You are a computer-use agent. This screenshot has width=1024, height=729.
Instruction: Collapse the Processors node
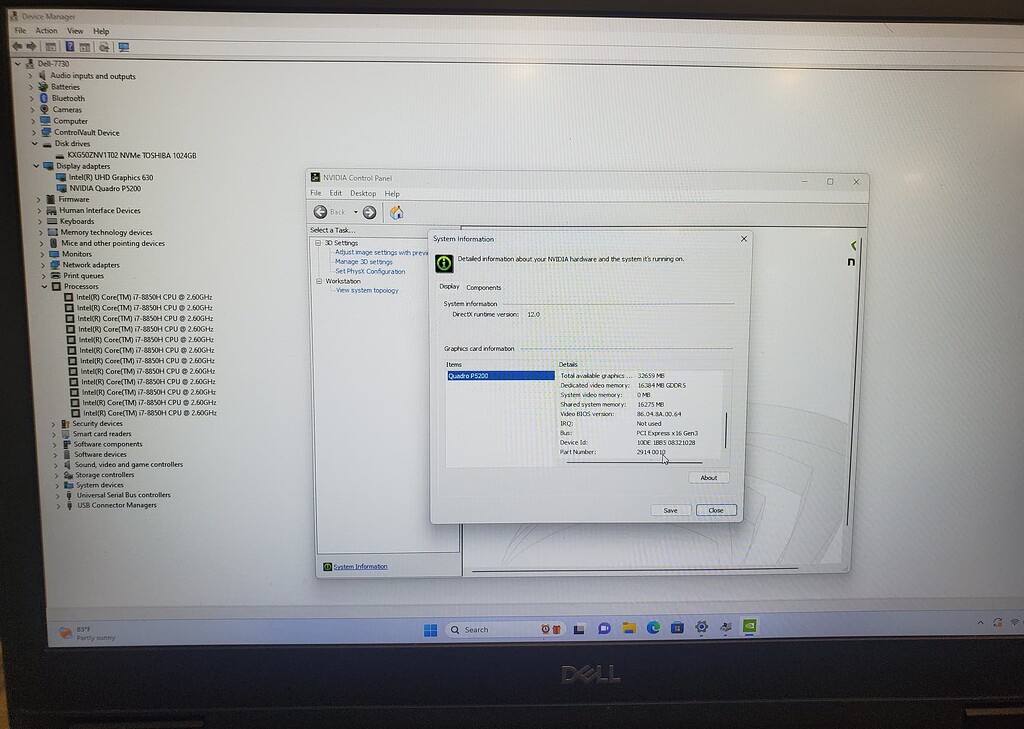click(44, 286)
